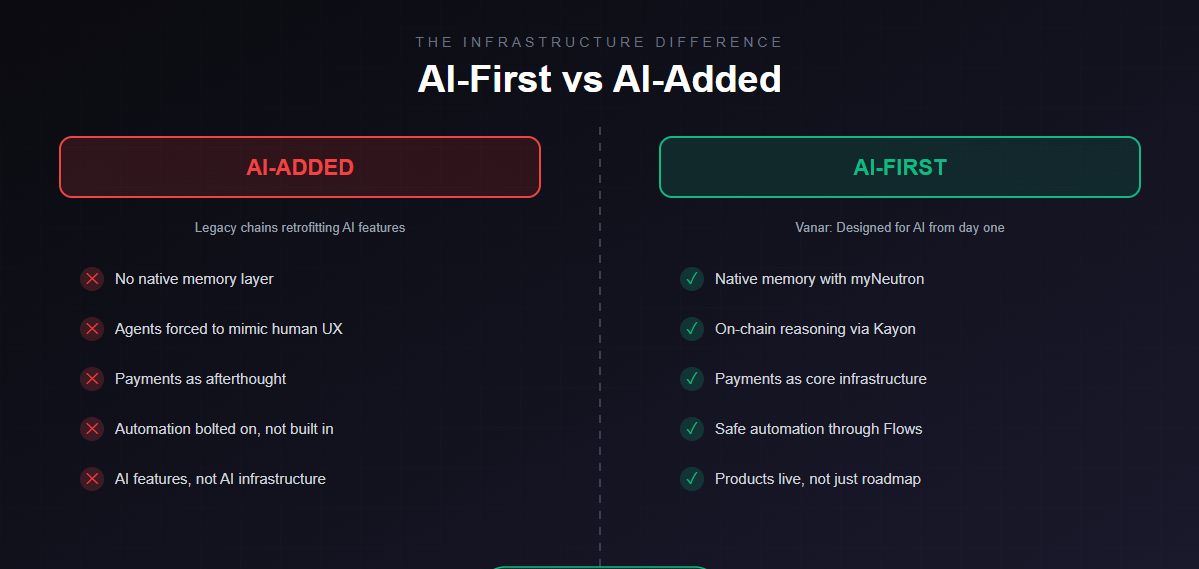
Task: Click the On-chain reasoning via Kayon text
Action: [815, 329]
